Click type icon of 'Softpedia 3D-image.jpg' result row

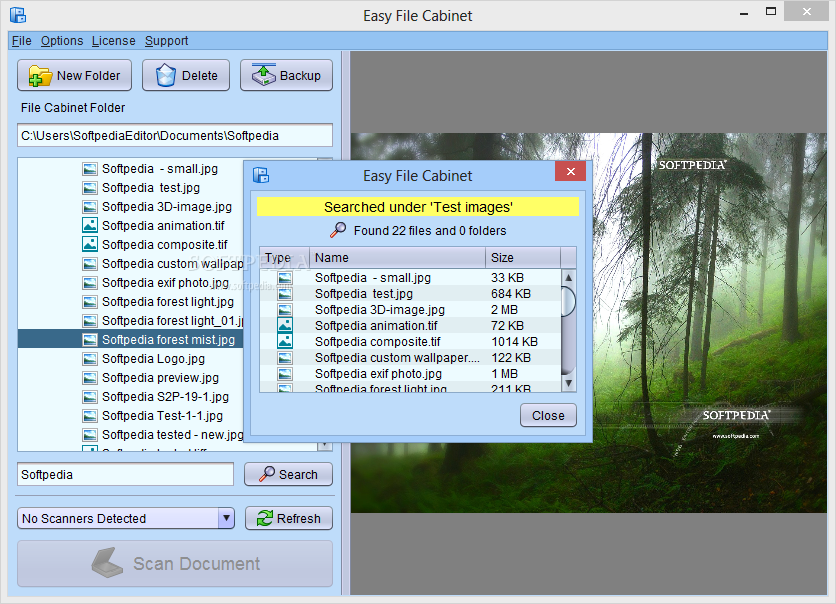(285, 310)
